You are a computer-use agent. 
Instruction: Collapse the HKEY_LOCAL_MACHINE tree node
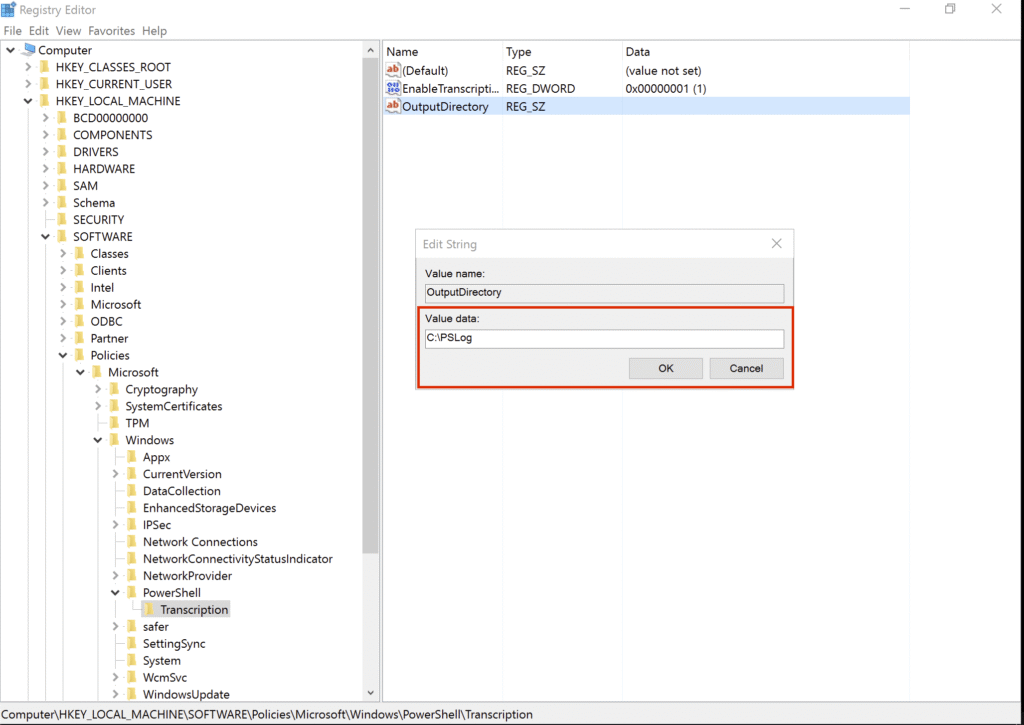click(x=28, y=101)
